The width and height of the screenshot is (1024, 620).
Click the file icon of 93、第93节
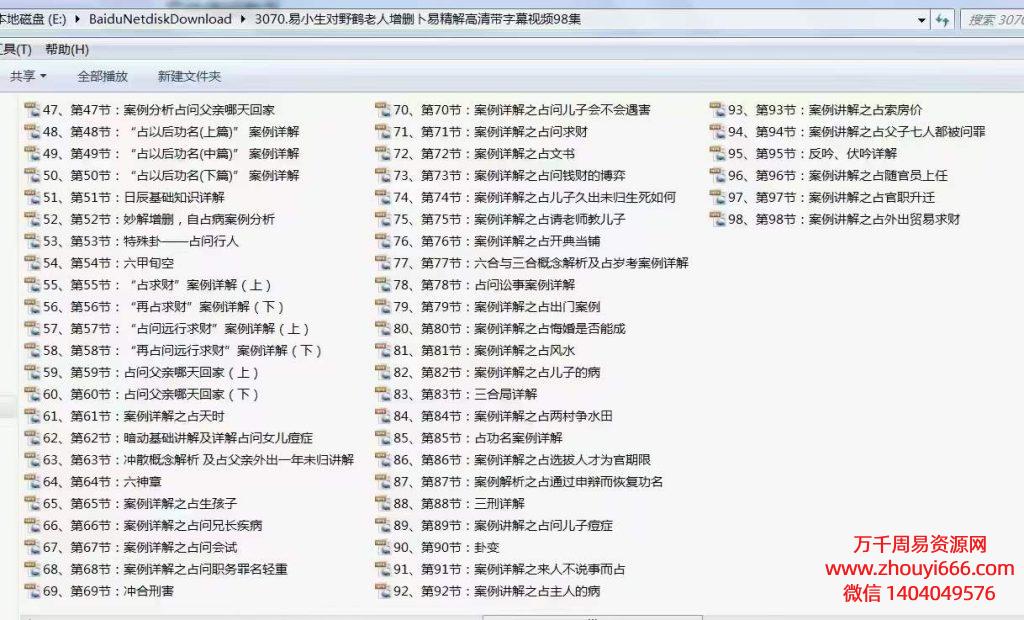pyautogui.click(x=717, y=110)
